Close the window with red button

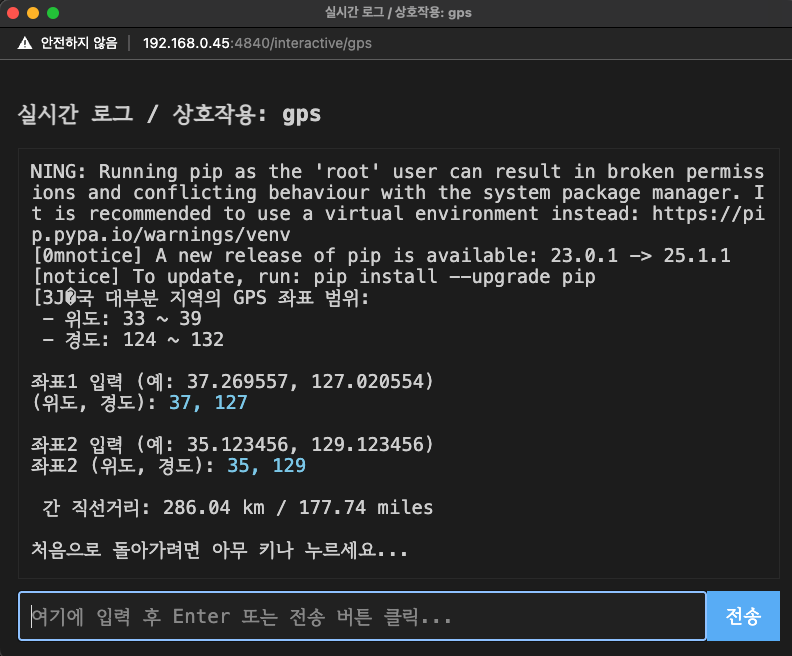[x=13, y=13]
